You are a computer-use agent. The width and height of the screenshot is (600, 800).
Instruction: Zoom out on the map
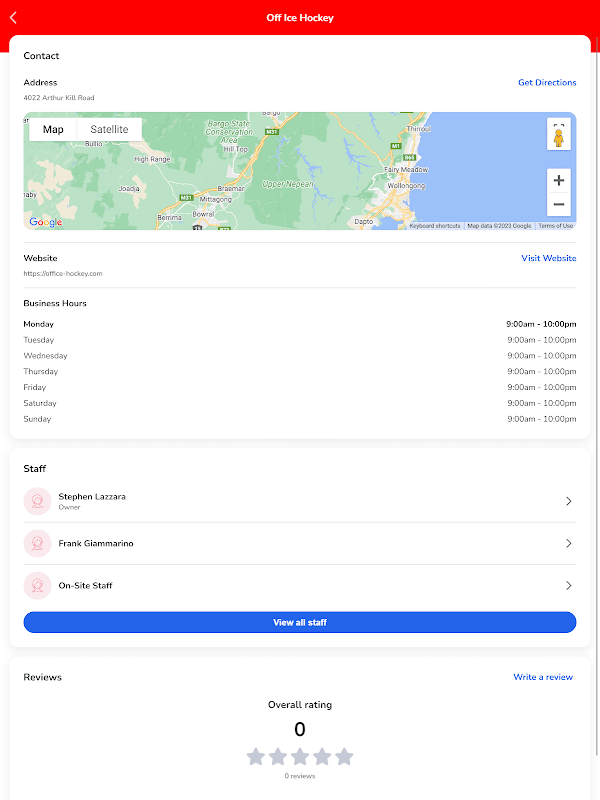(x=559, y=204)
